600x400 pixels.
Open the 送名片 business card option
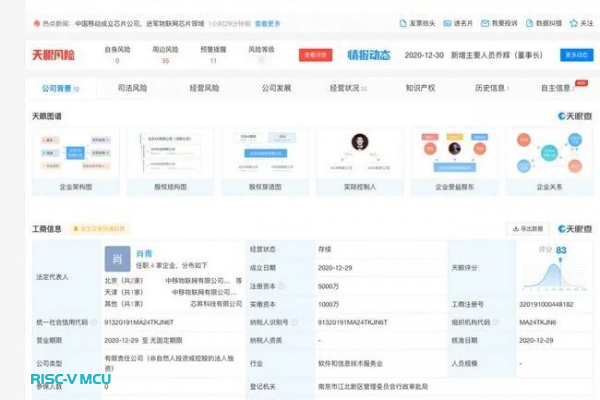458,23
